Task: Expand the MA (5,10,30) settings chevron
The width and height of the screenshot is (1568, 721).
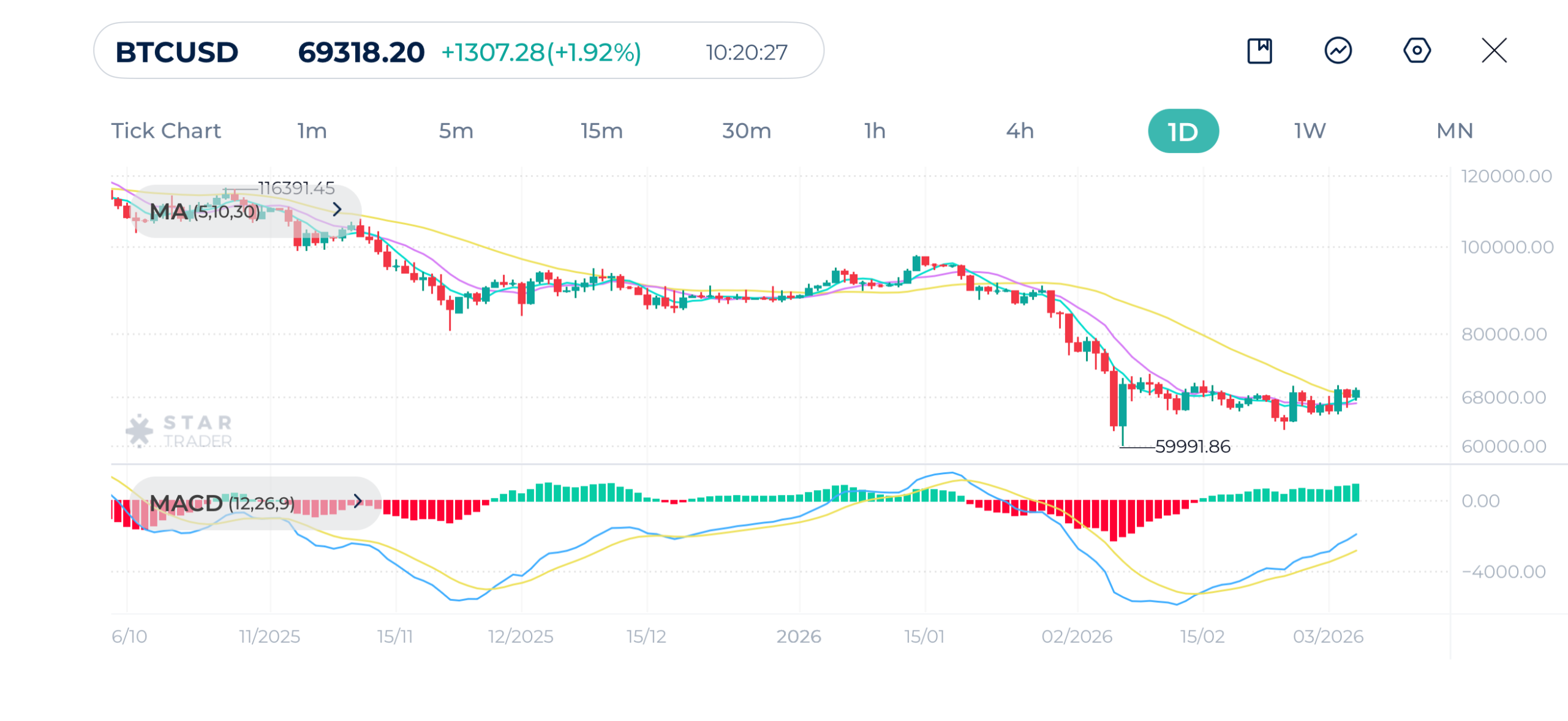Action: [x=336, y=211]
